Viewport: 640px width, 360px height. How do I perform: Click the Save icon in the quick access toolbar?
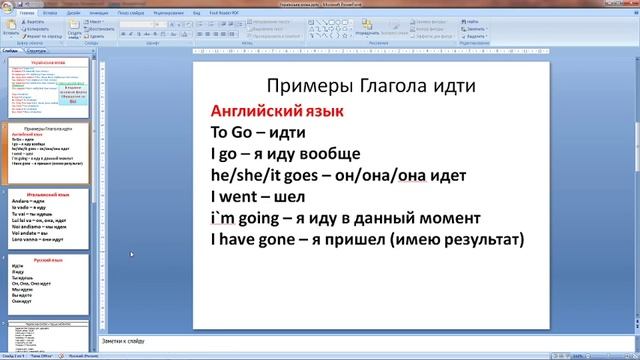click(x=20, y=4)
